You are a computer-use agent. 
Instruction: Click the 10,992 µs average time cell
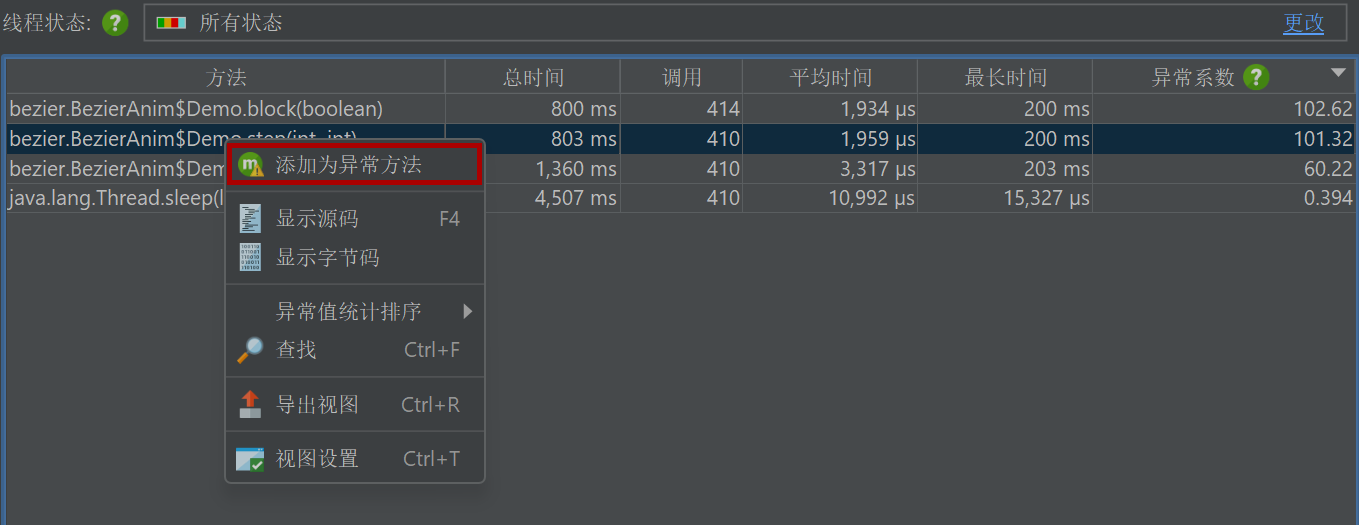831,198
